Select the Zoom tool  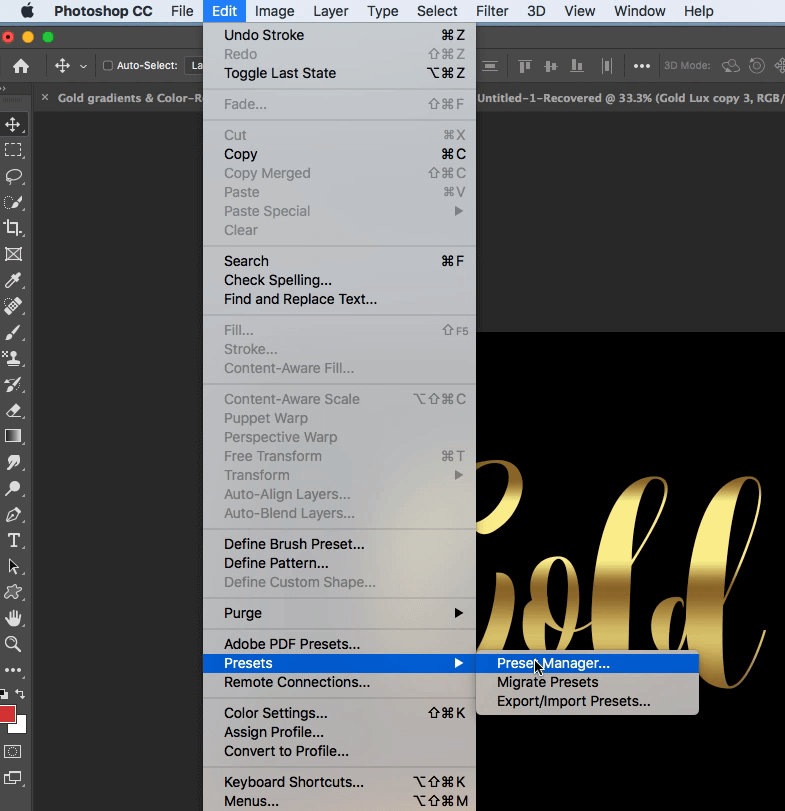pyautogui.click(x=13, y=644)
